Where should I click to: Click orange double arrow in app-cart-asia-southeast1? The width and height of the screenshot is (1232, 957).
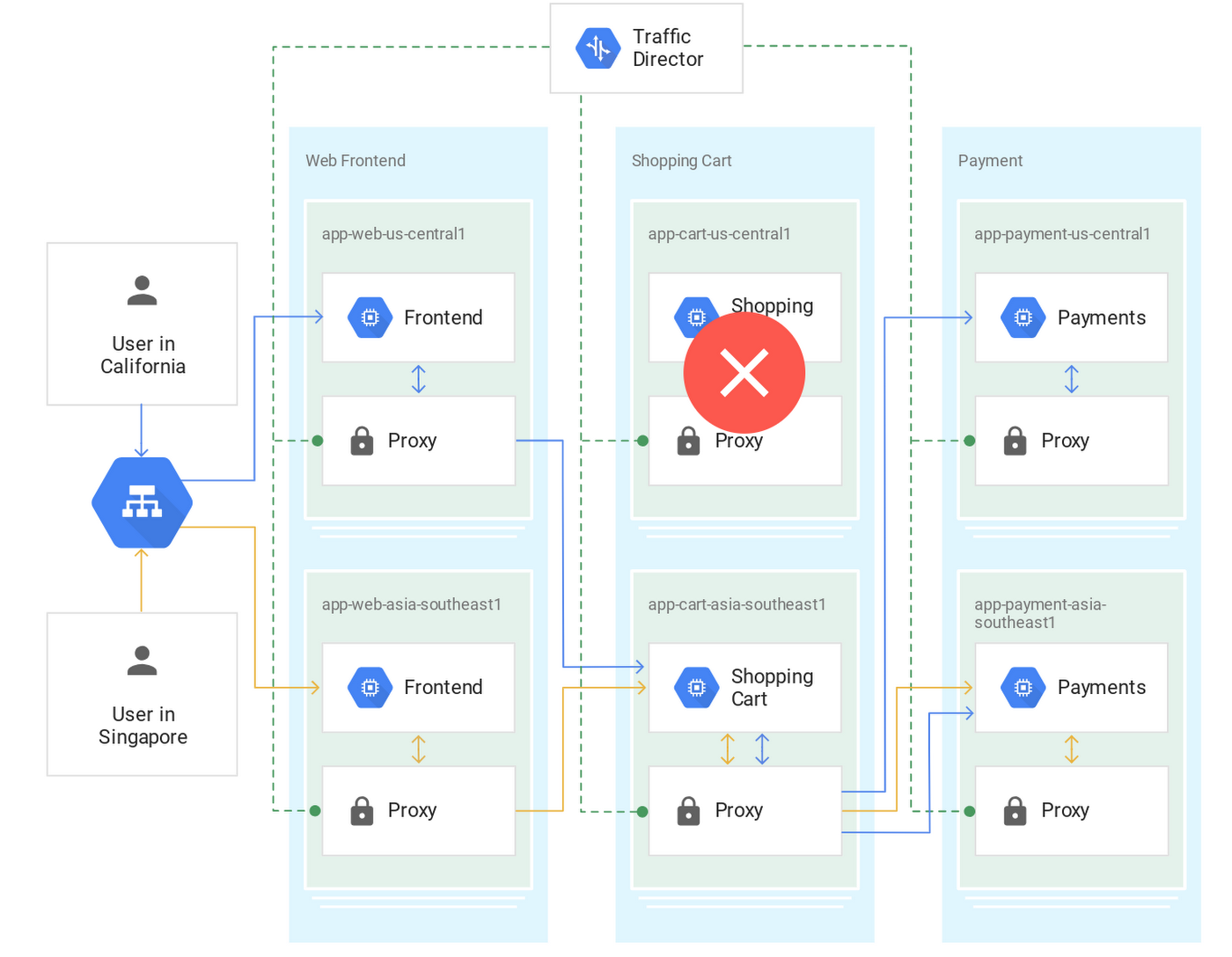pyautogui.click(x=728, y=749)
